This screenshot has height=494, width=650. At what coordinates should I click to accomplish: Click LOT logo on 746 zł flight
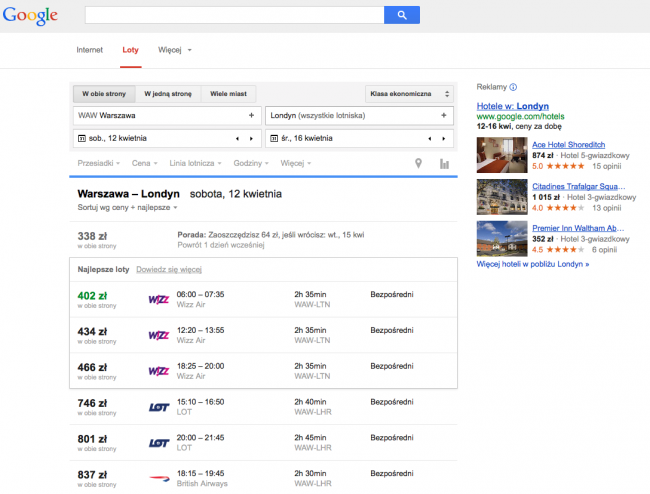coord(159,407)
